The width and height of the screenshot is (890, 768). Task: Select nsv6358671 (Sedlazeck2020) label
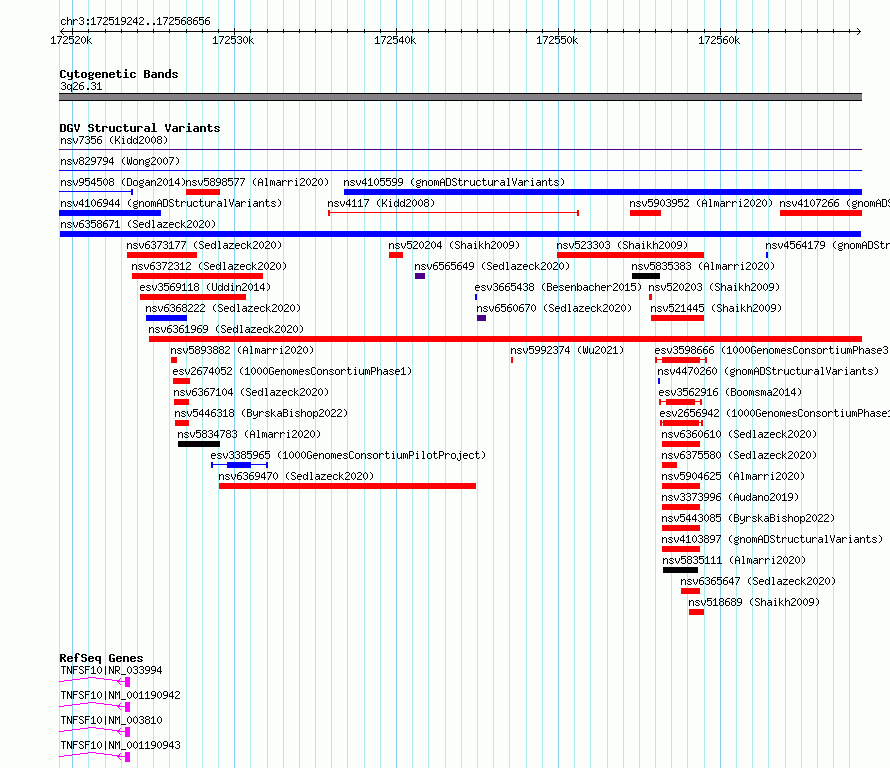tap(138, 224)
